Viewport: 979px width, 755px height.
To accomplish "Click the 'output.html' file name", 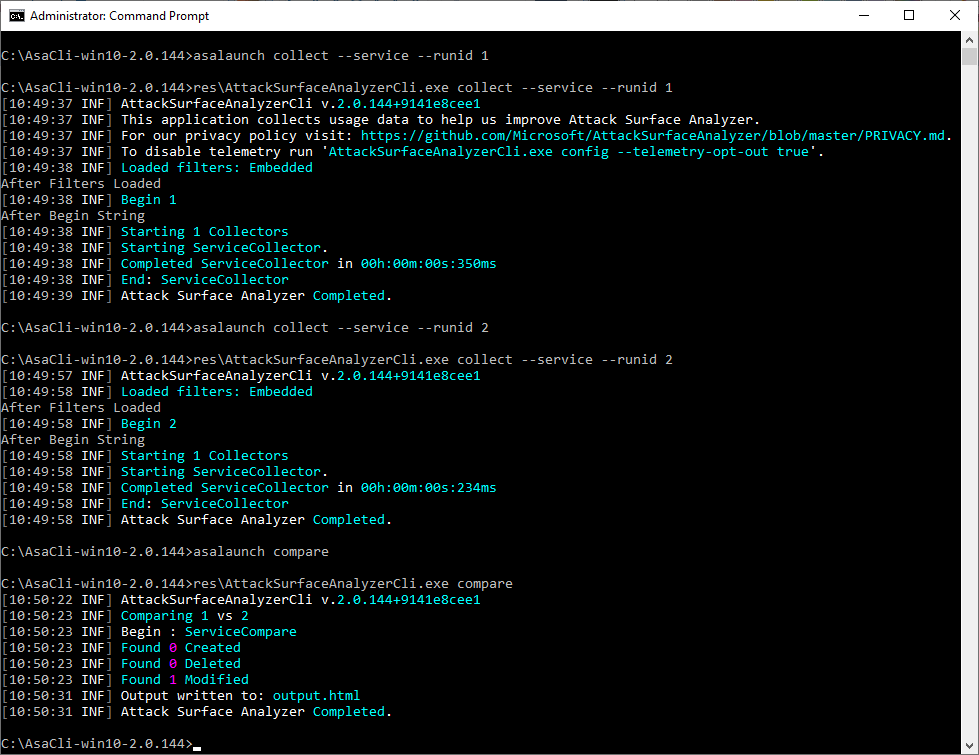I will [x=317, y=696].
